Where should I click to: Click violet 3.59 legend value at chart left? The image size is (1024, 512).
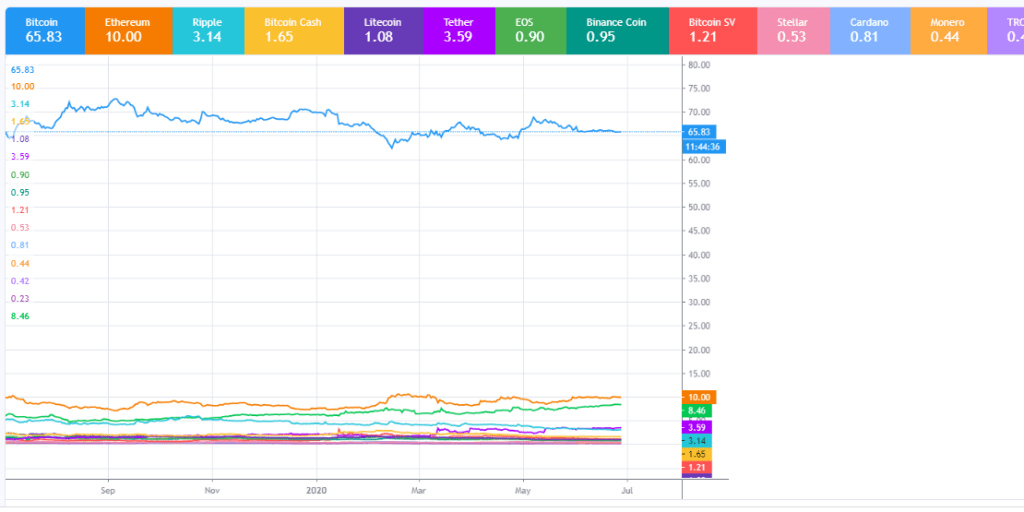pyautogui.click(x=20, y=157)
